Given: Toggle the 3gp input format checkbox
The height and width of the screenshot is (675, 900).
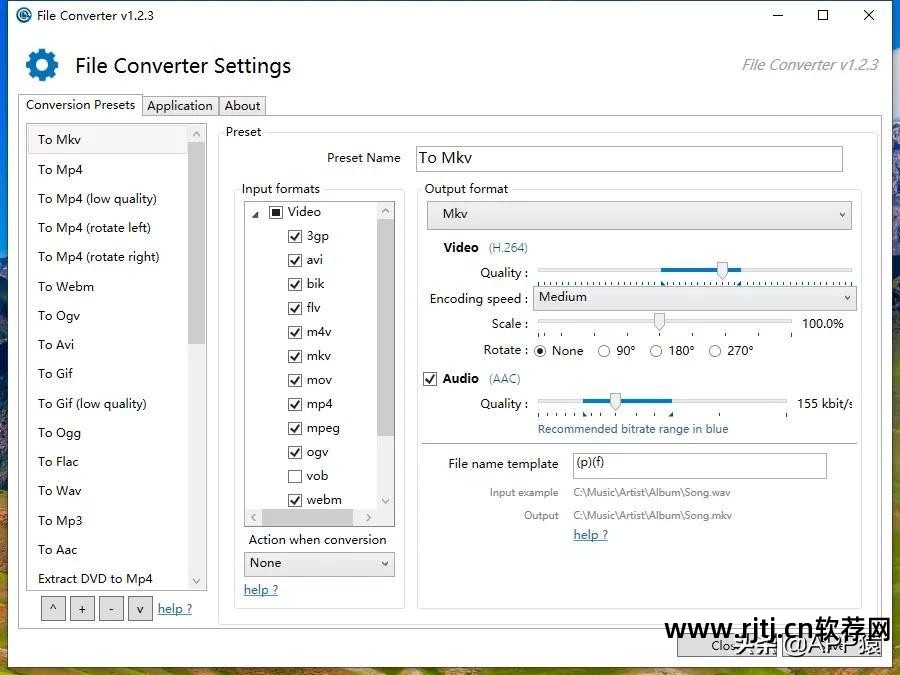Looking at the screenshot, I should pyautogui.click(x=295, y=236).
